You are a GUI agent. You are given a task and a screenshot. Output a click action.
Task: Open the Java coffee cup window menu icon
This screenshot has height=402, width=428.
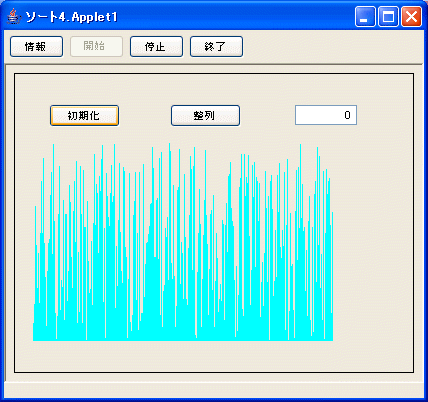click(13, 16)
